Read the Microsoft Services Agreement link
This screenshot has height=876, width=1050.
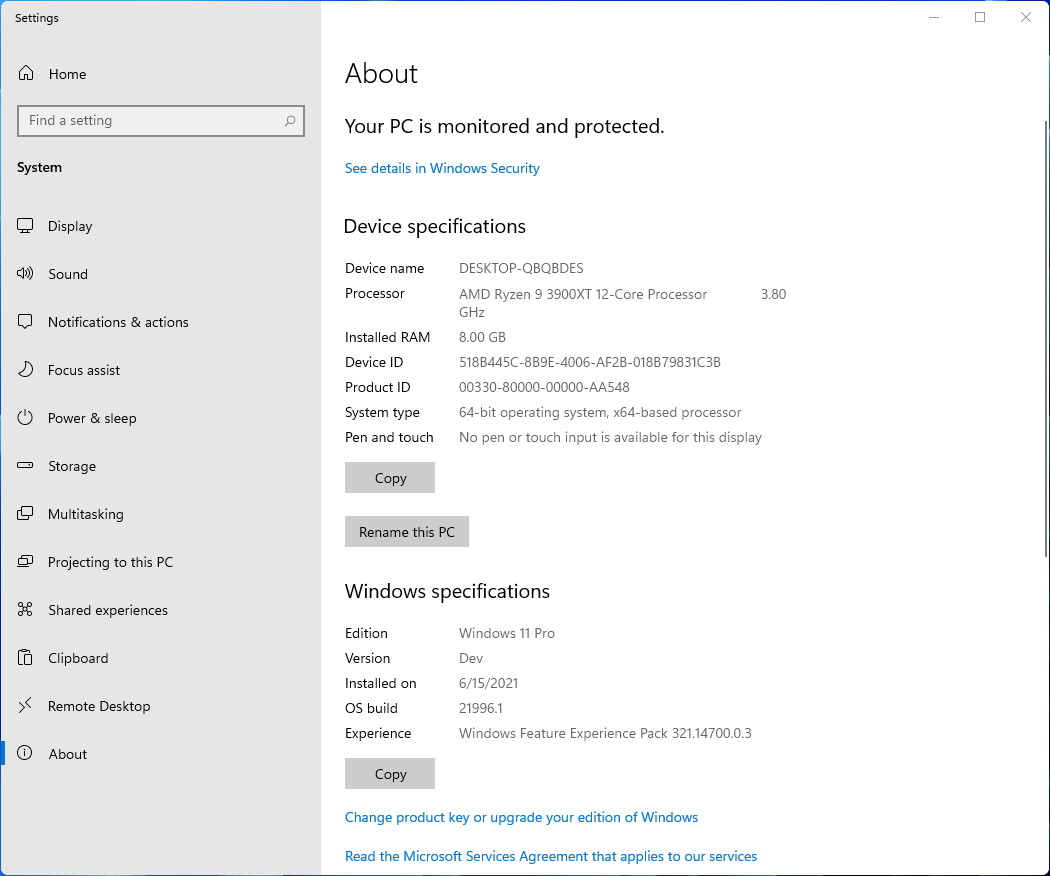[x=550, y=856]
